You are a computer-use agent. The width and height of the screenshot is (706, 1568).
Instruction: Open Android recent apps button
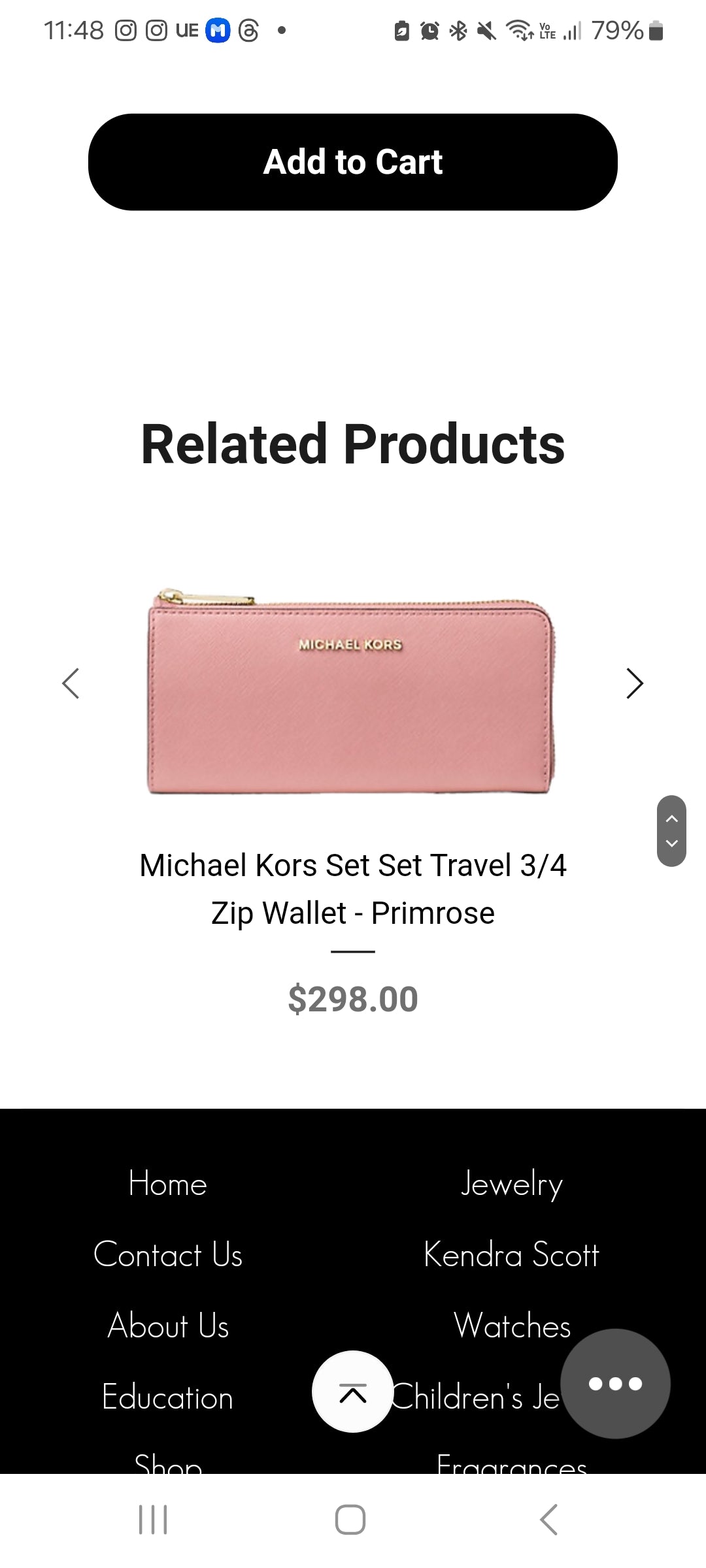(x=153, y=1519)
